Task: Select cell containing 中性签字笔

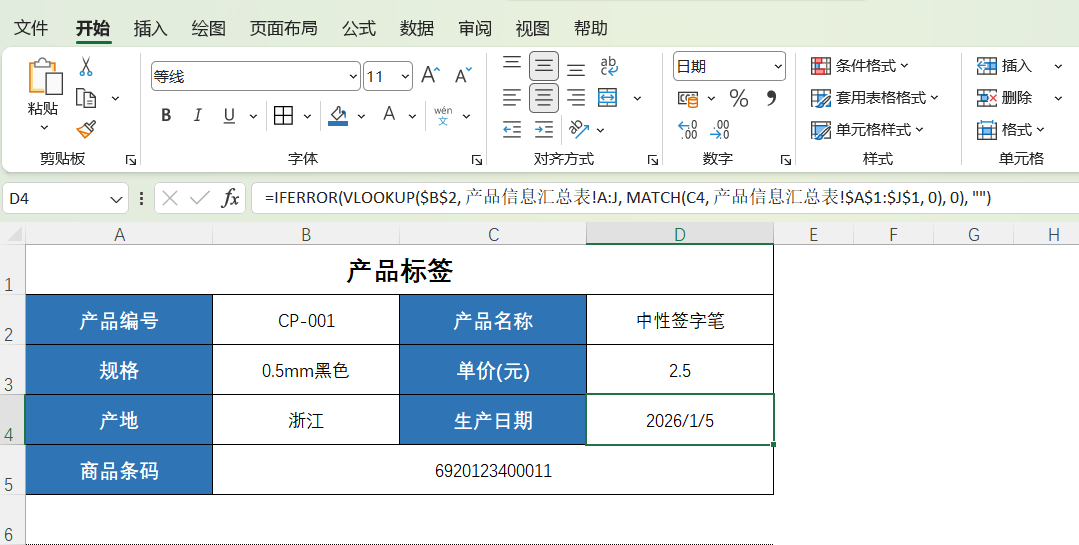Action: pyautogui.click(x=680, y=320)
